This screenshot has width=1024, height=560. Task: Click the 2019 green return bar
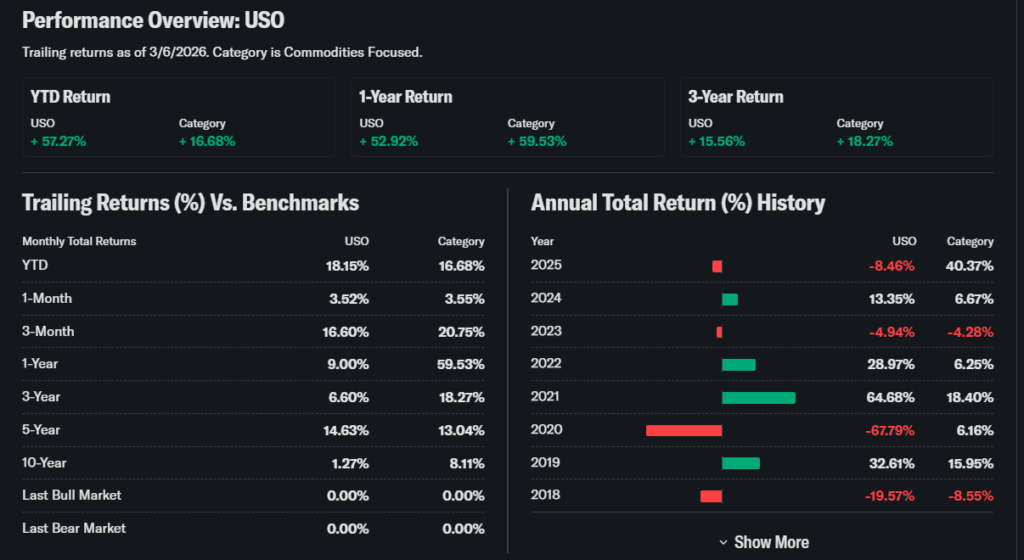[740, 463]
